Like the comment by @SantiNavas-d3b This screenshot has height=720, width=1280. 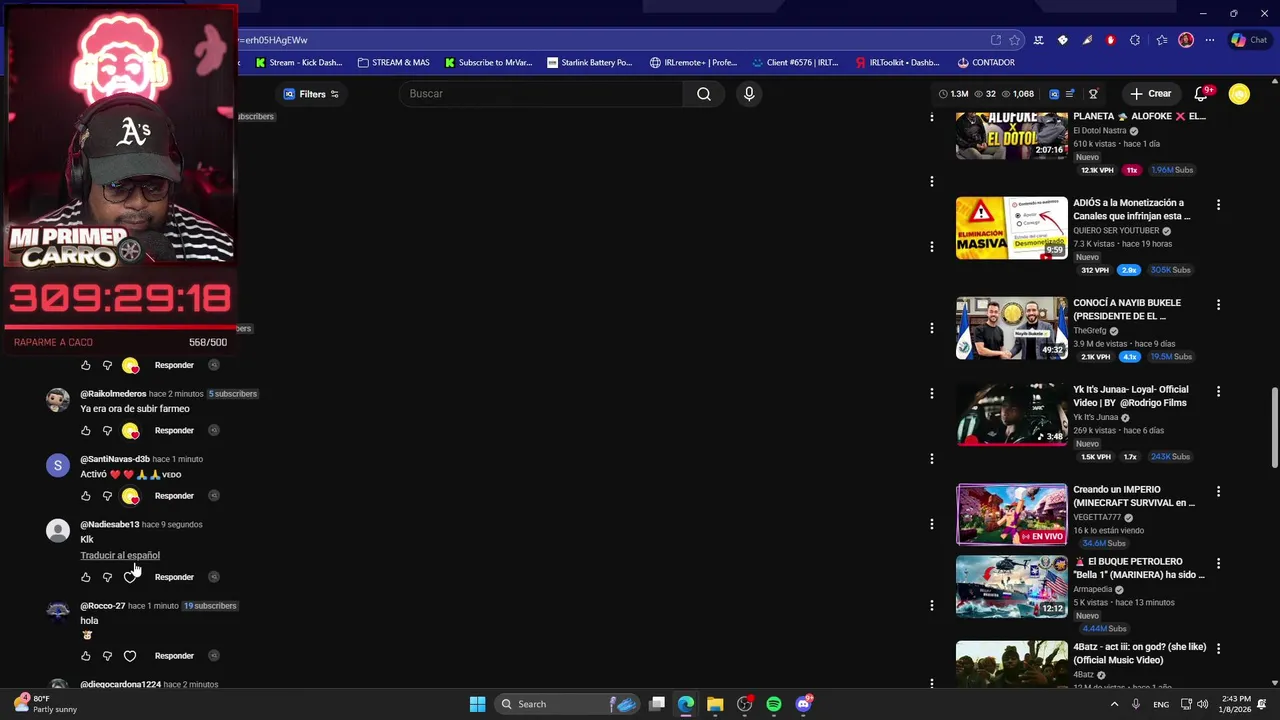pos(85,496)
